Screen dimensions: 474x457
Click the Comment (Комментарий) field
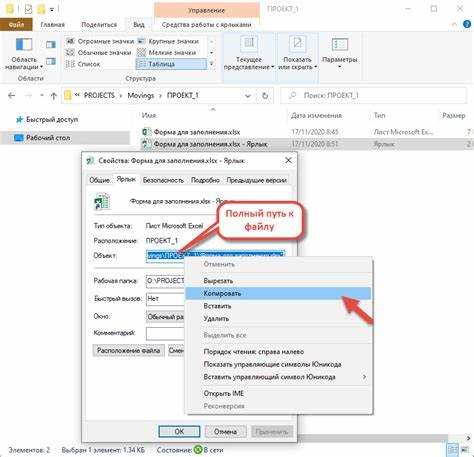pyautogui.click(x=165, y=333)
